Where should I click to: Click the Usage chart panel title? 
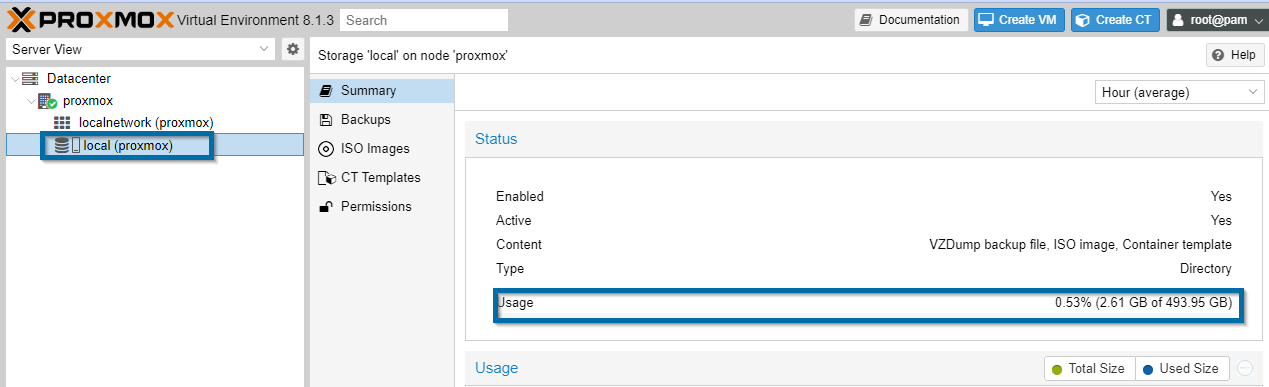click(497, 368)
